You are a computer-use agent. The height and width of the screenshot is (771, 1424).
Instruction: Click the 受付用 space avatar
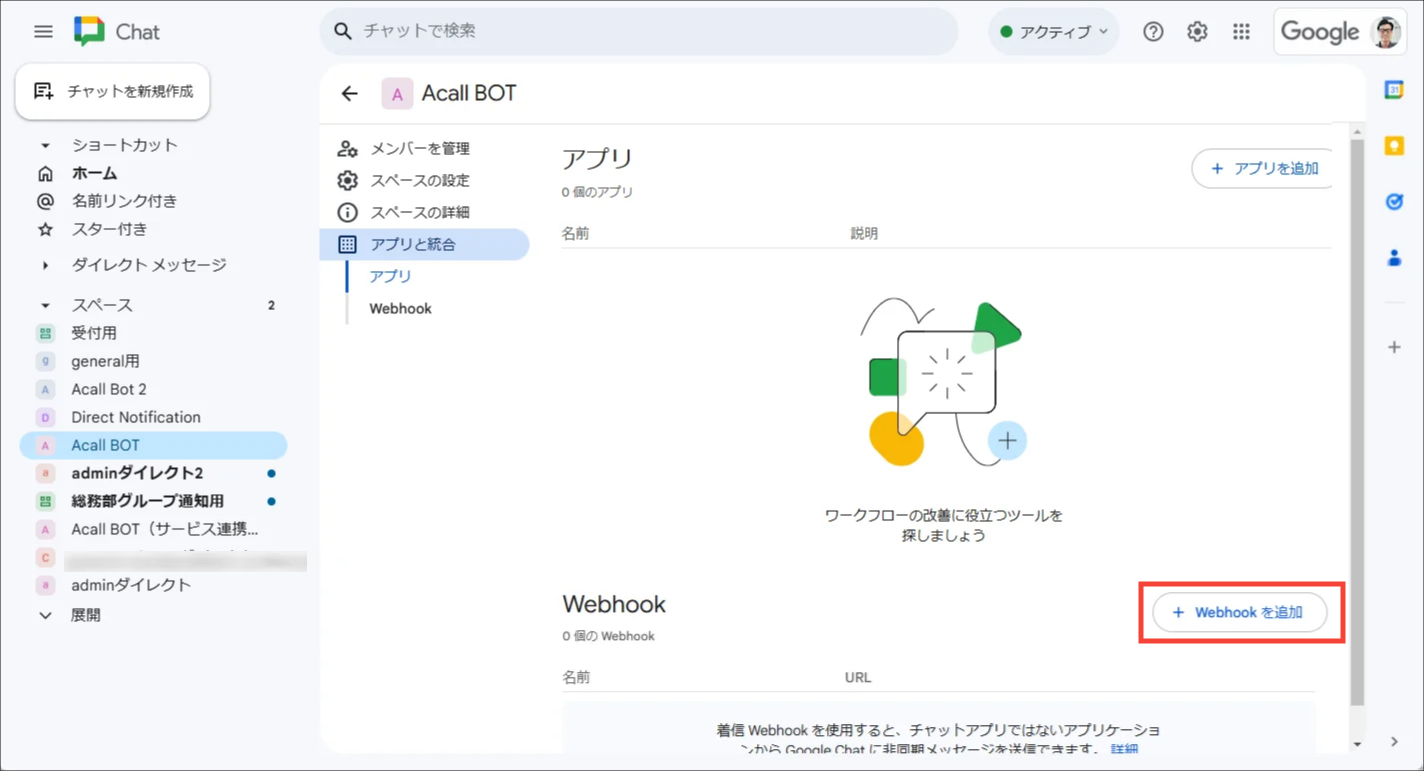point(45,333)
